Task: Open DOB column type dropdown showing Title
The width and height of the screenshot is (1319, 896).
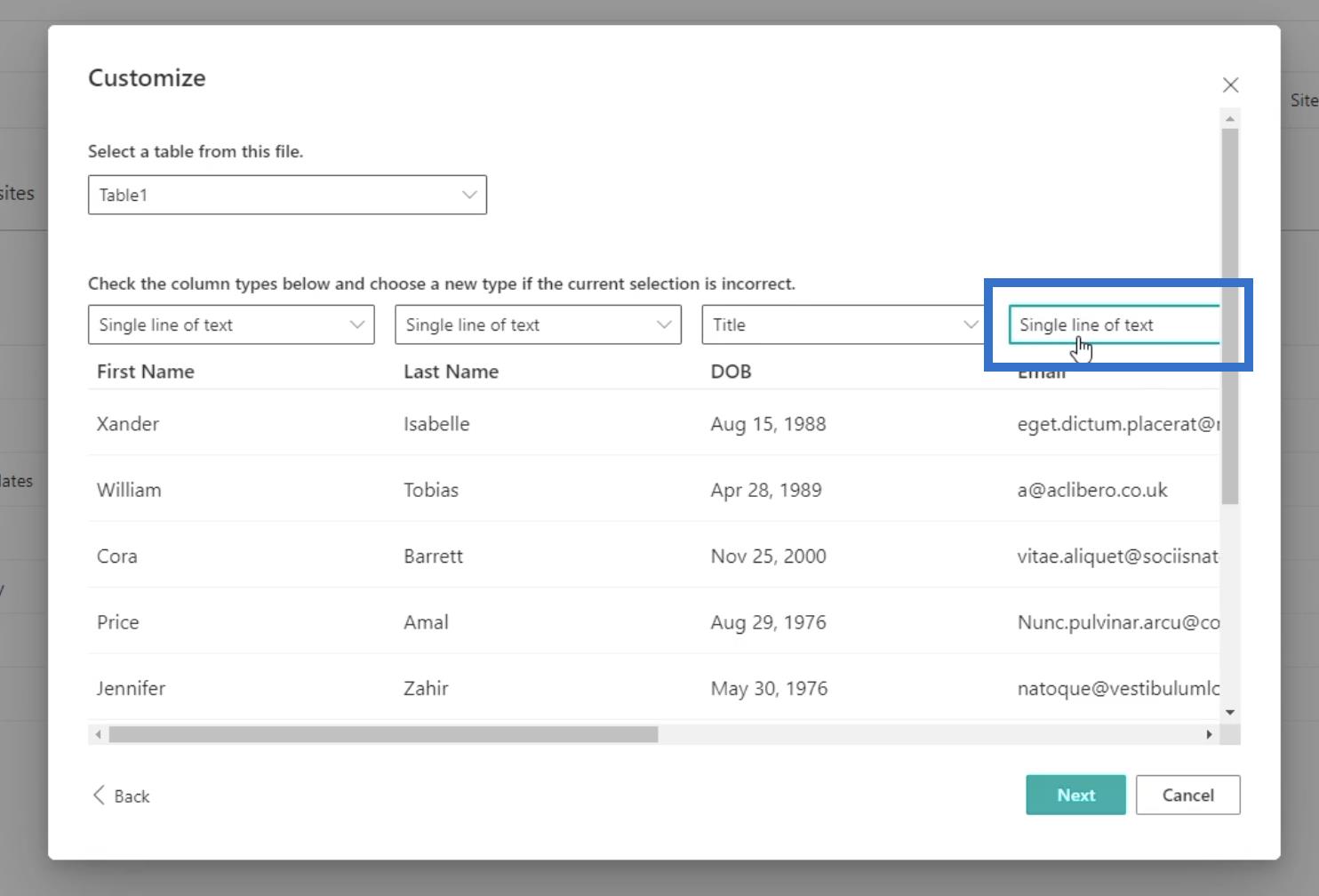Action: click(x=843, y=325)
